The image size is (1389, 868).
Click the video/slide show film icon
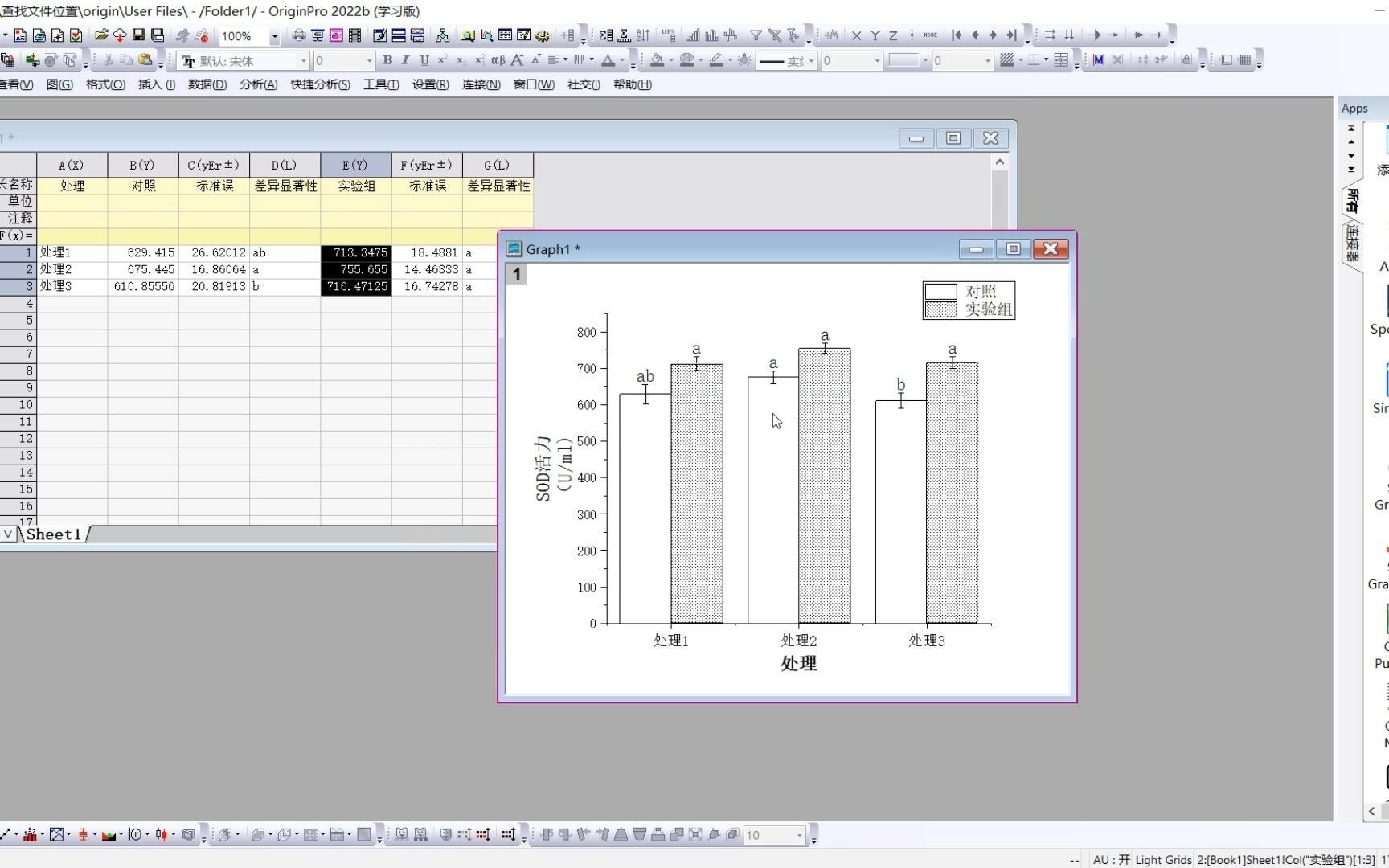coord(354,35)
